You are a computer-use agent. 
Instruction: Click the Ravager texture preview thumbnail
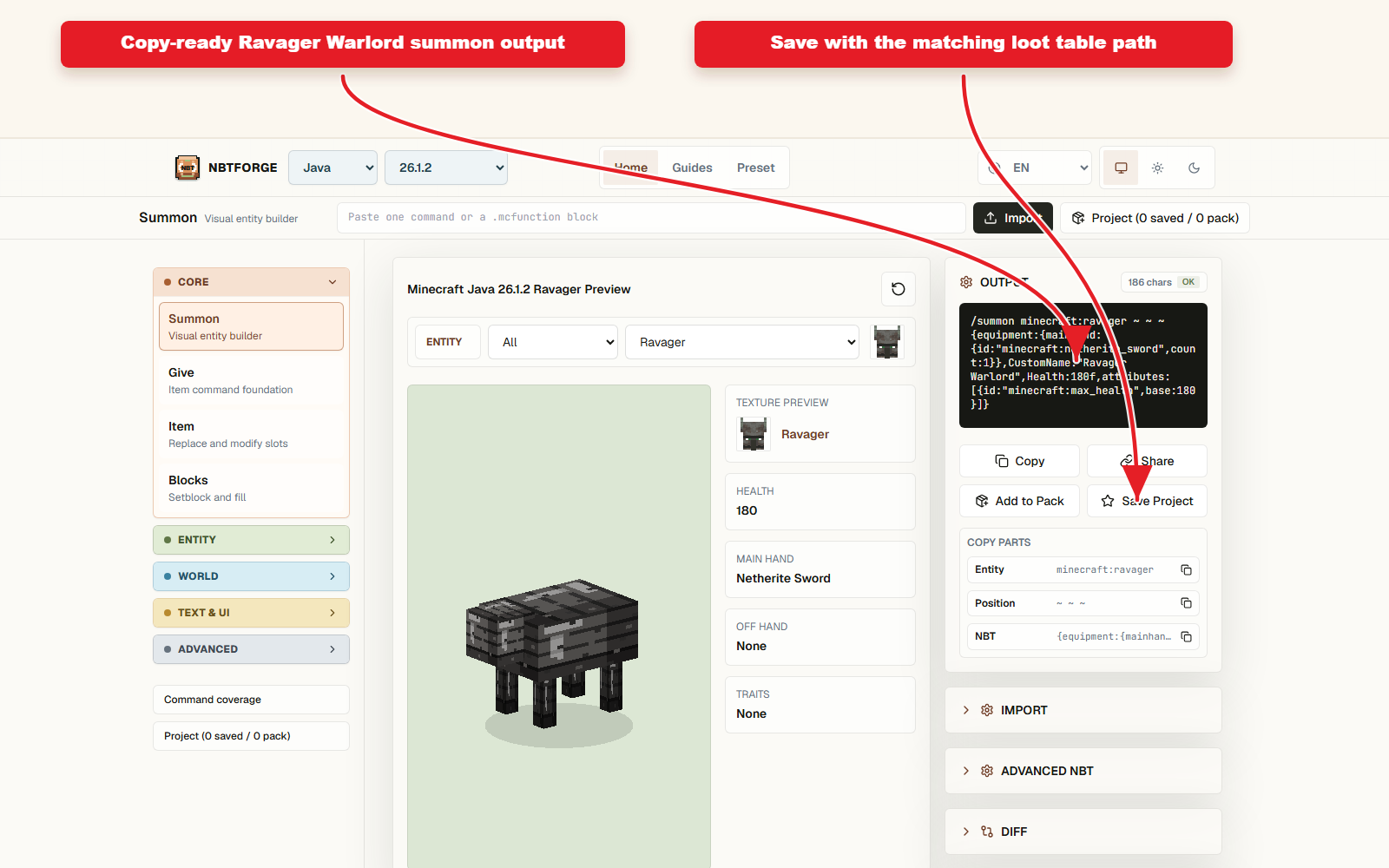[x=754, y=434]
